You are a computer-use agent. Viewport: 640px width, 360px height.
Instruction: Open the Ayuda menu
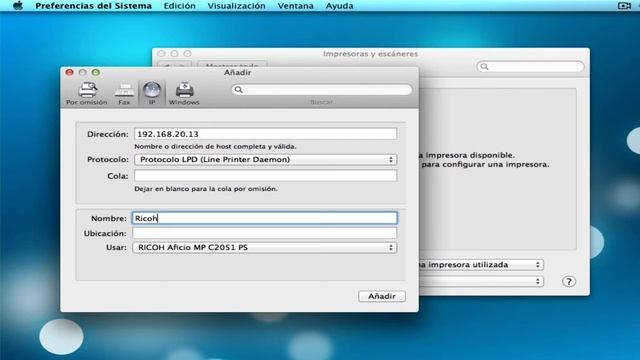coord(339,6)
